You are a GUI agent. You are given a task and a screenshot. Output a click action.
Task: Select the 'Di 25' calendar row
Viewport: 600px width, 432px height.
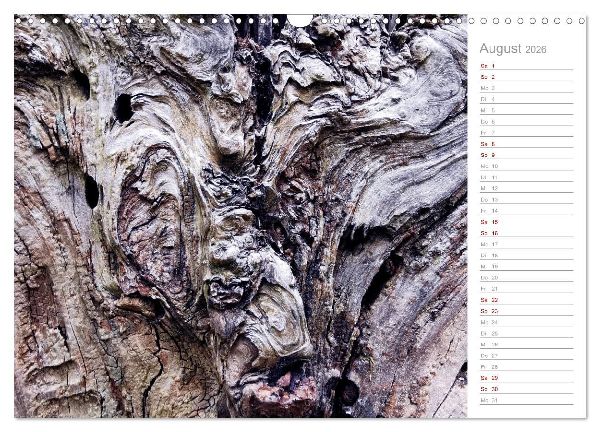coord(527,333)
